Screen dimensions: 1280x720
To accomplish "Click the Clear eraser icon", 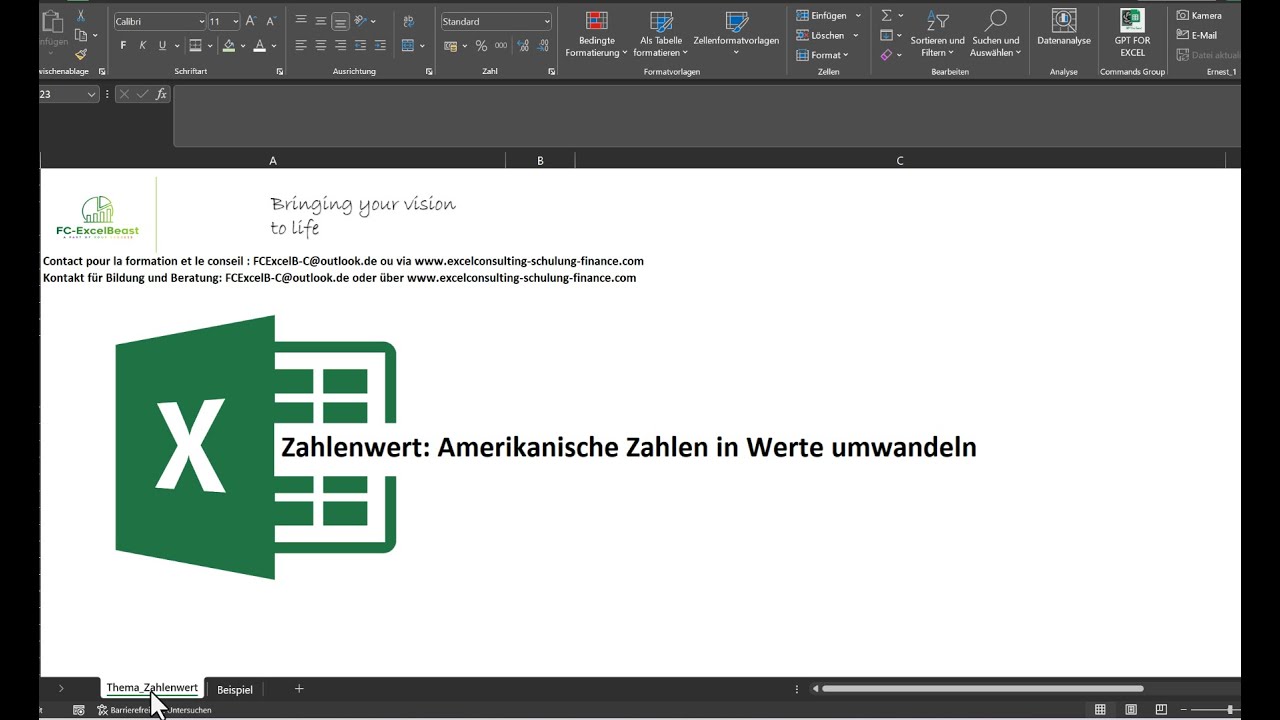I will click(886, 55).
